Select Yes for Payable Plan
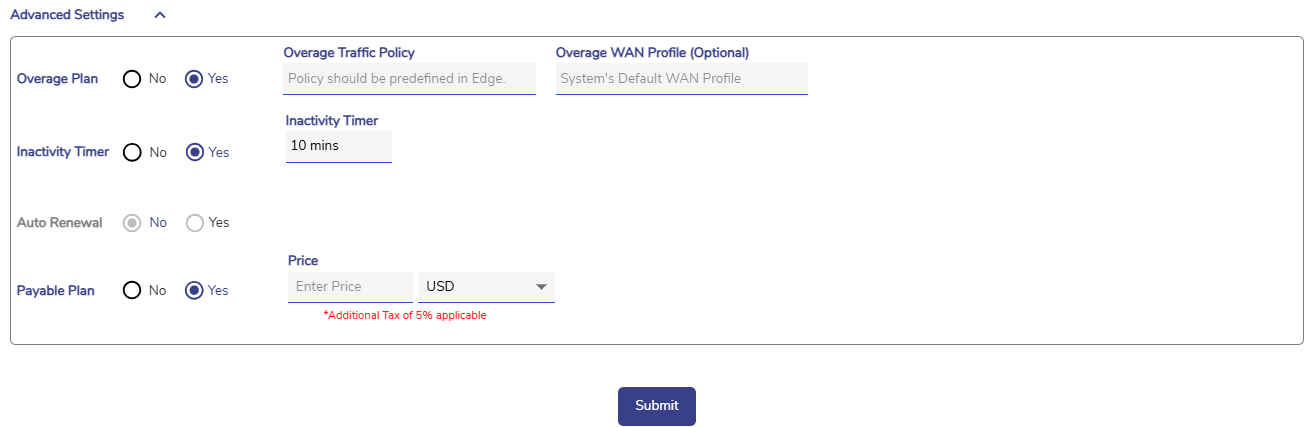 (195, 291)
